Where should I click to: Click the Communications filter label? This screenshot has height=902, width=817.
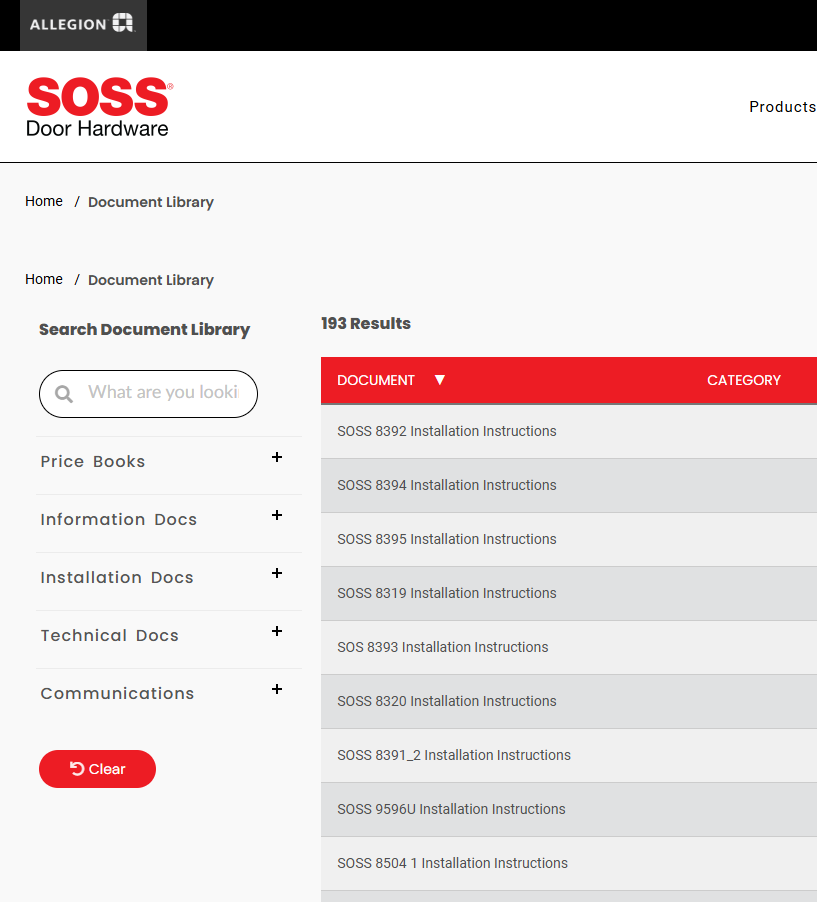(x=117, y=694)
